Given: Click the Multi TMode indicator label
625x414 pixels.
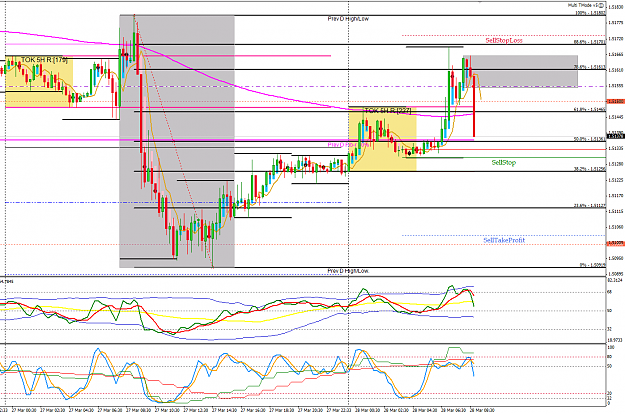Looking at the screenshot, I should pyautogui.click(x=586, y=5).
